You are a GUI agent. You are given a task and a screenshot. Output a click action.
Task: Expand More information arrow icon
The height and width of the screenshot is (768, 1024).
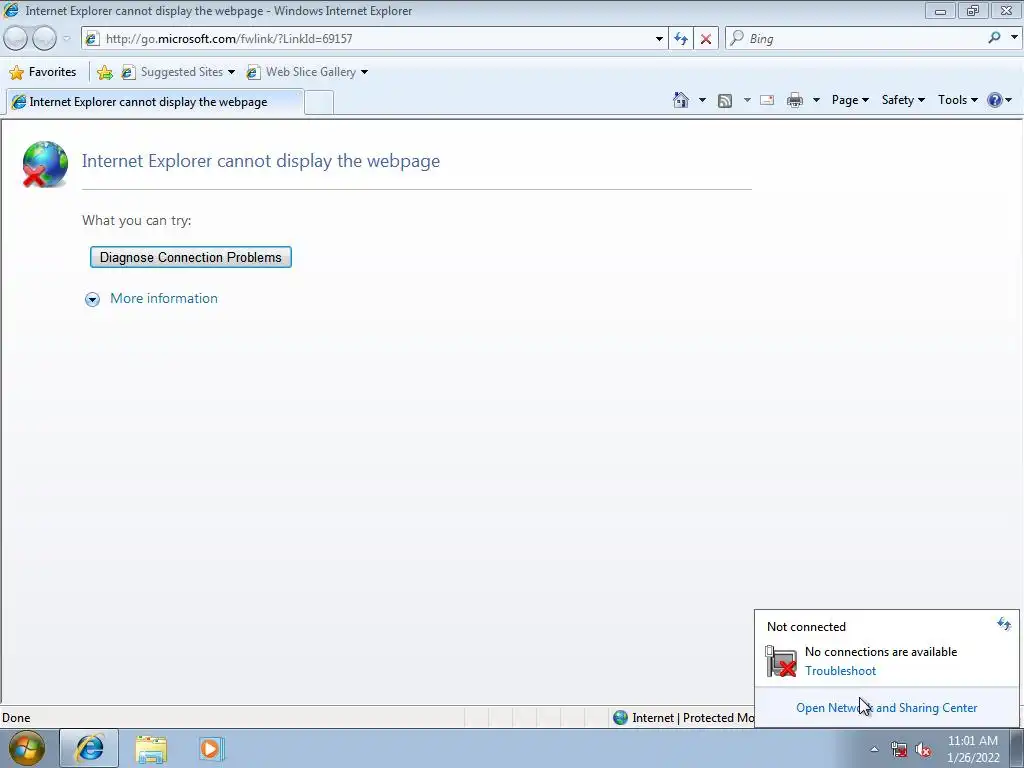tap(92, 299)
